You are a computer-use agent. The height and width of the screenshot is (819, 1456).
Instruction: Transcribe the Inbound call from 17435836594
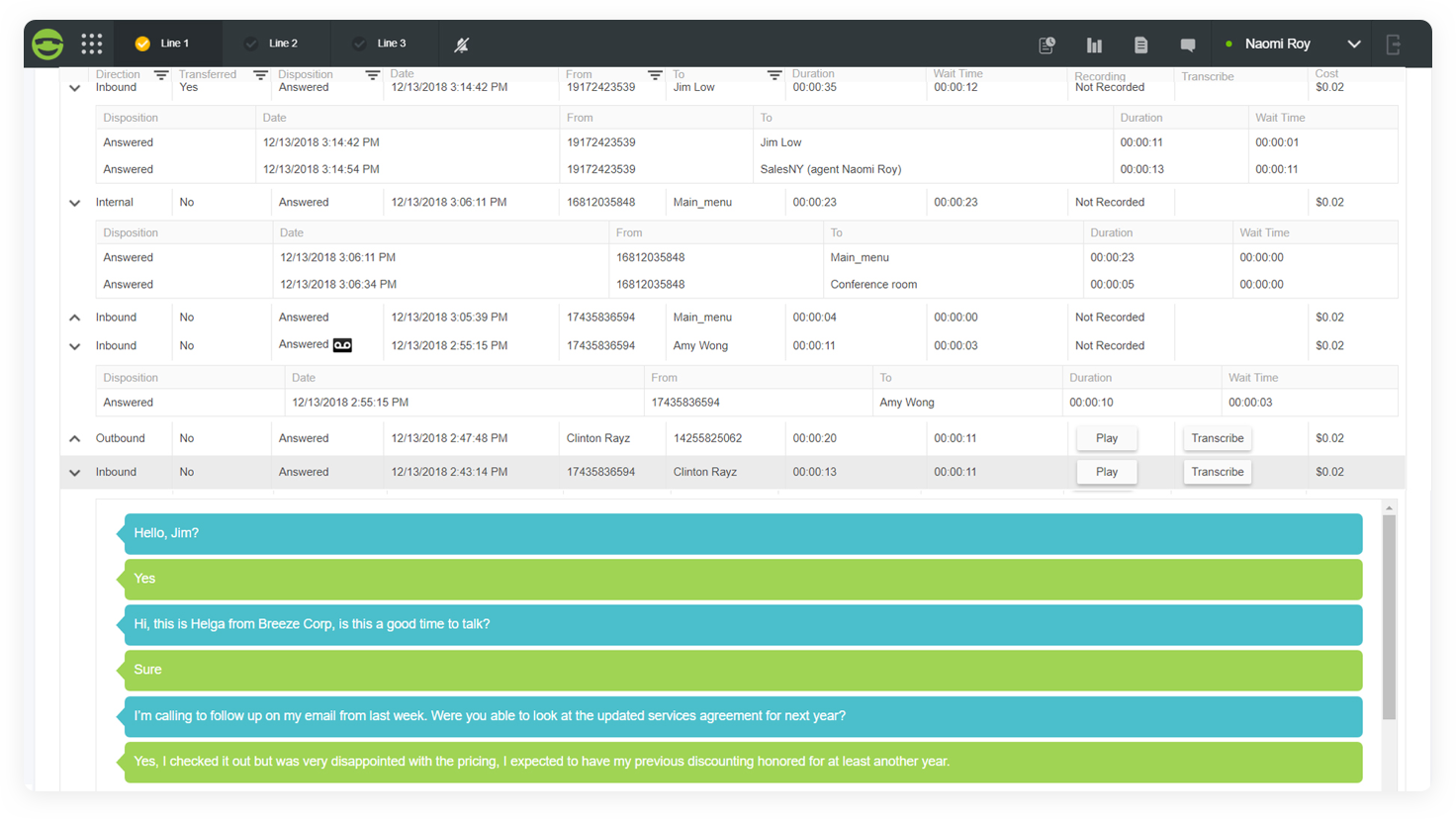tap(1217, 472)
